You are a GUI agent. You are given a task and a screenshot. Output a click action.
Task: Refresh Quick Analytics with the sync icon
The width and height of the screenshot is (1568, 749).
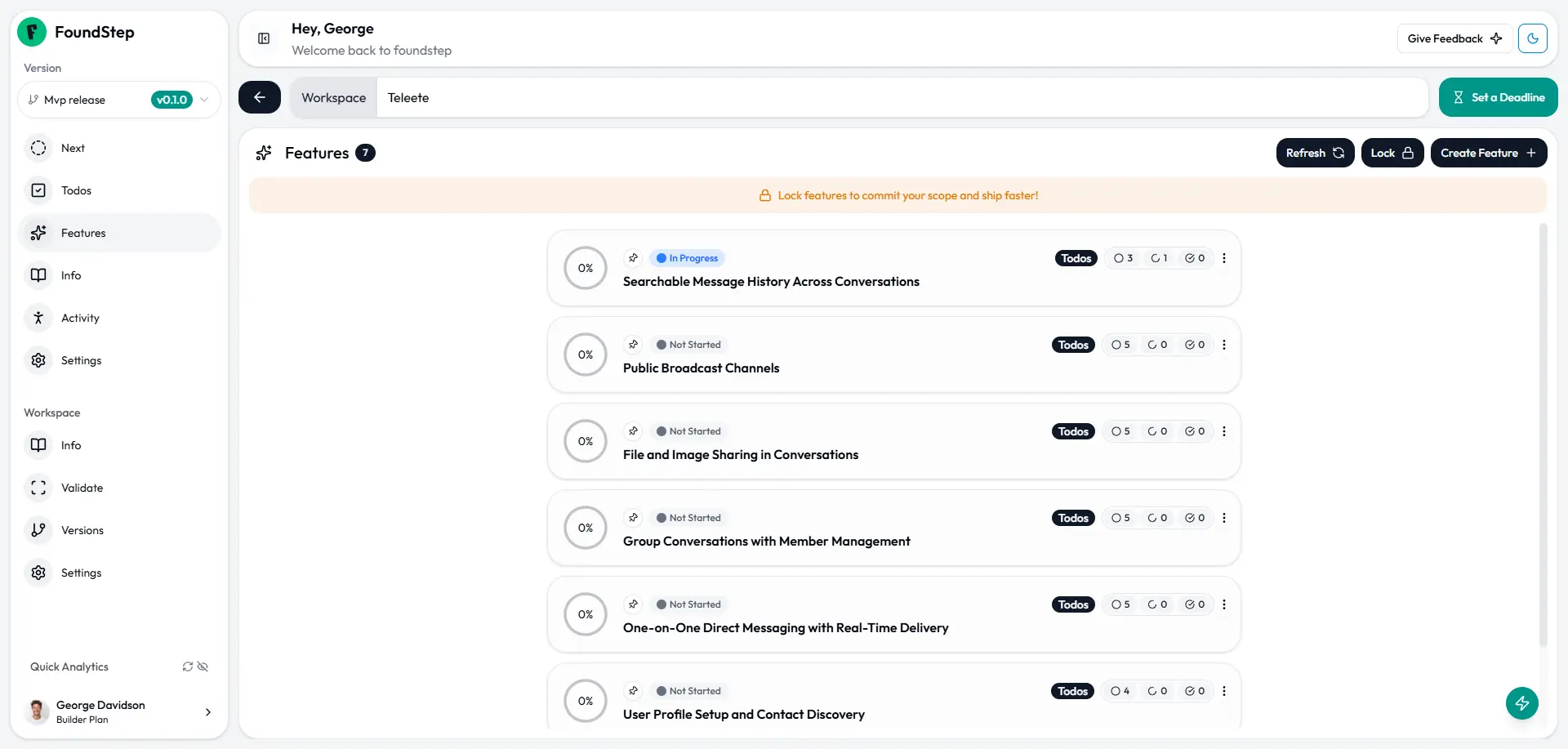pyautogui.click(x=188, y=667)
